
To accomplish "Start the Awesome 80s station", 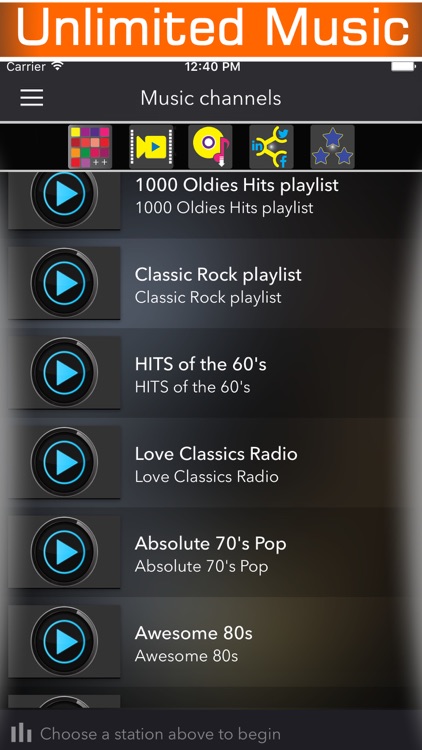I will (64, 641).
